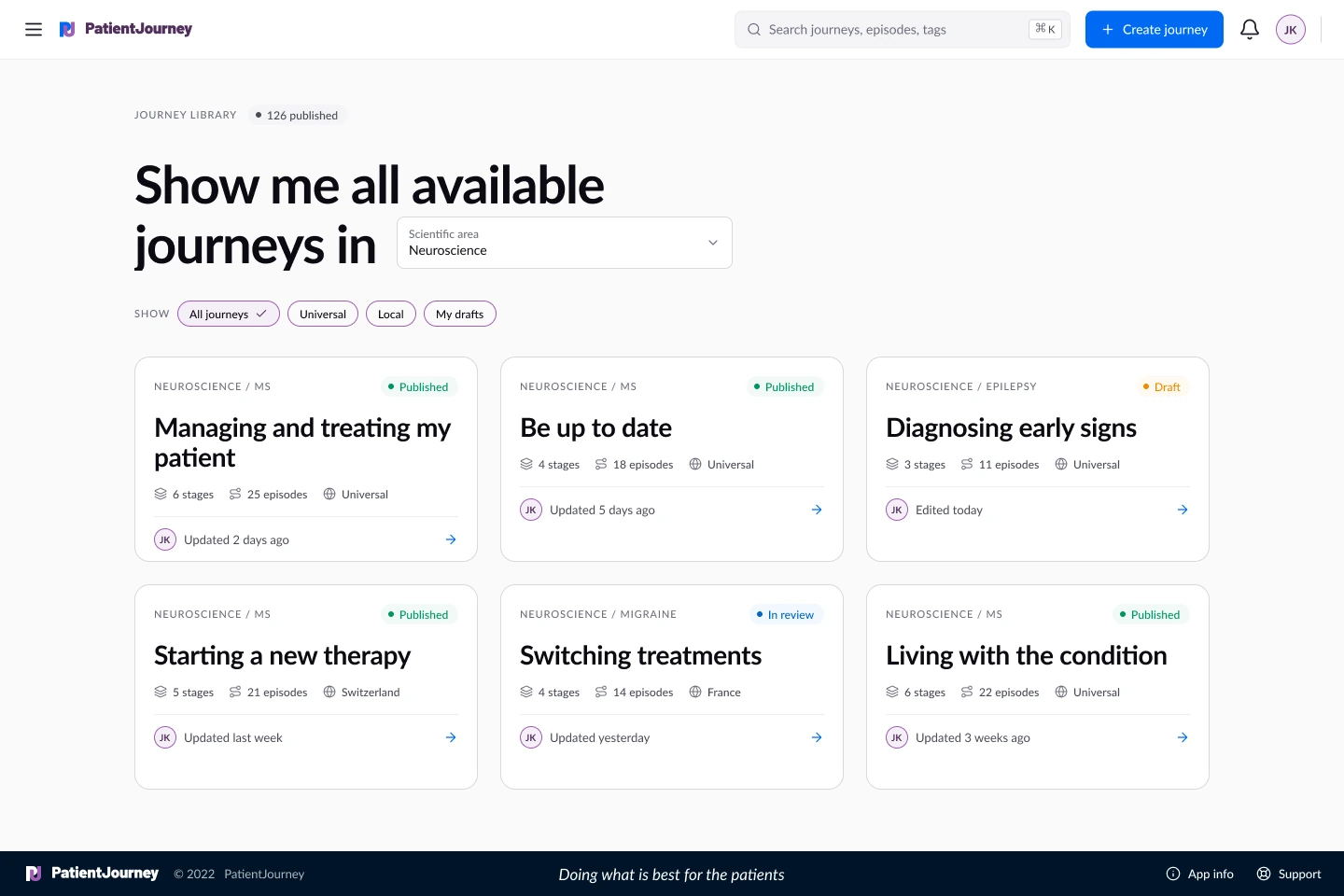Open the Living with the condition title
1344x896 pixels.
pos(1027,655)
